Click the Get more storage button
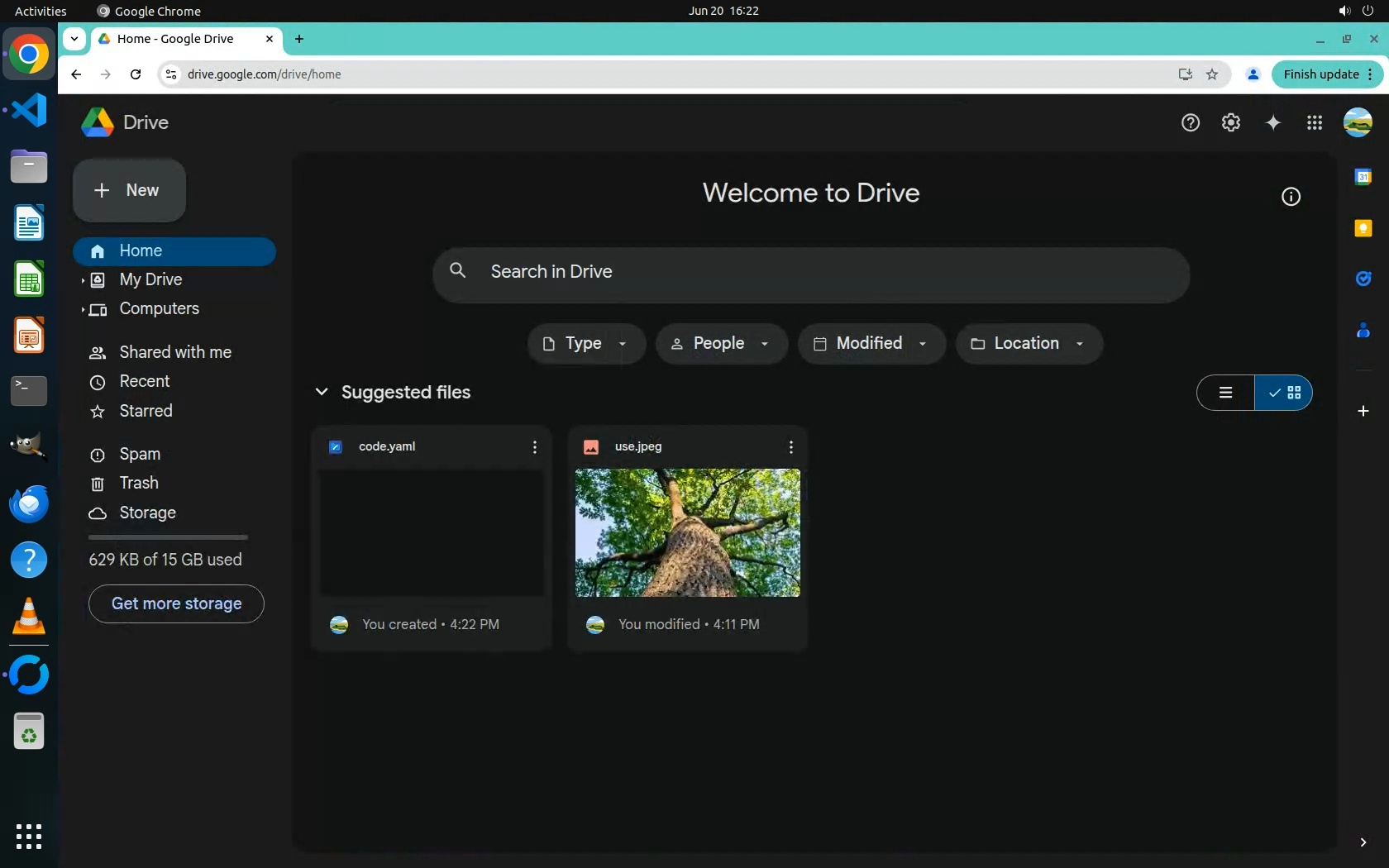The width and height of the screenshot is (1389, 868). pos(176,603)
